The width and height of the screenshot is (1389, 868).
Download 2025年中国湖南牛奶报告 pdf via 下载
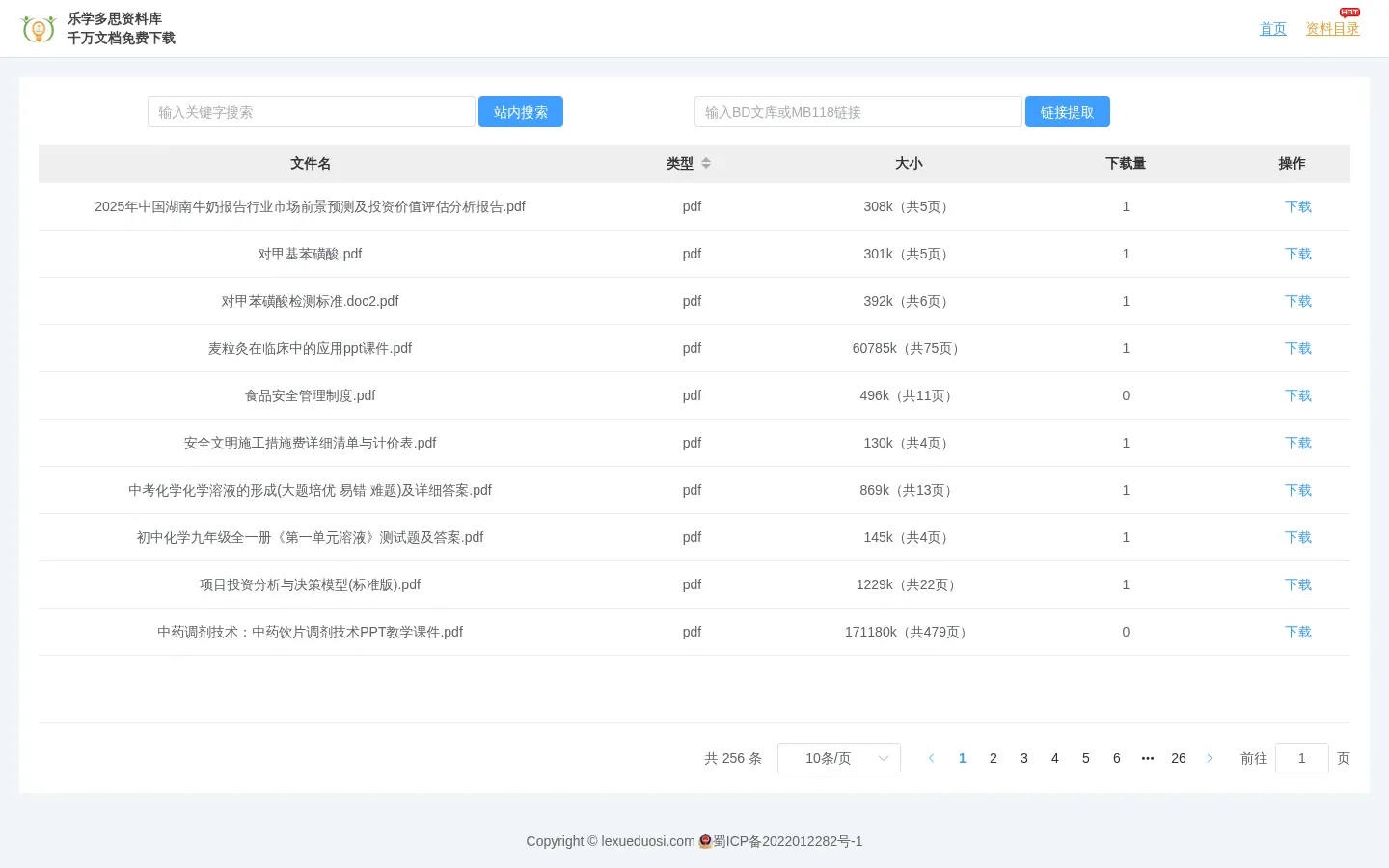pyautogui.click(x=1298, y=206)
